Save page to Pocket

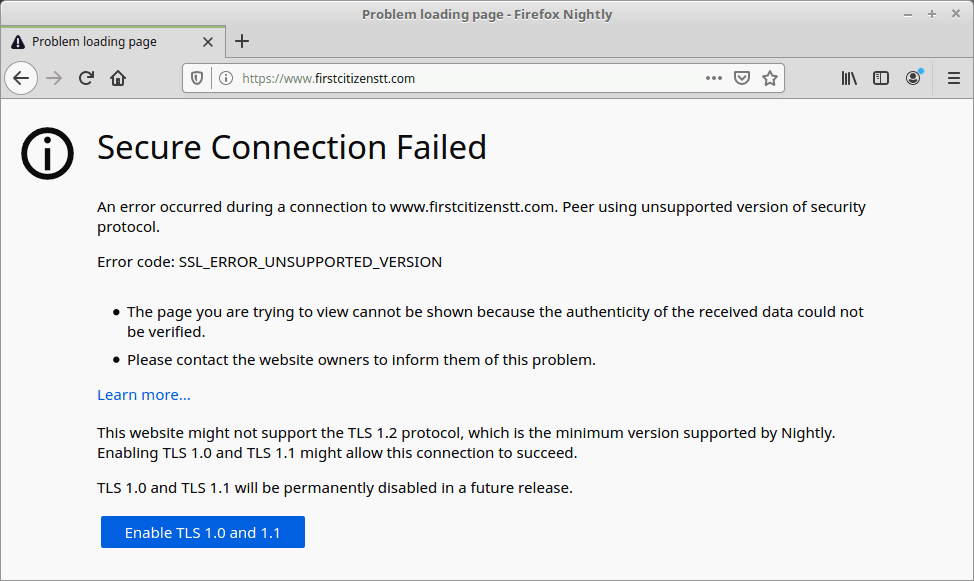click(x=742, y=78)
